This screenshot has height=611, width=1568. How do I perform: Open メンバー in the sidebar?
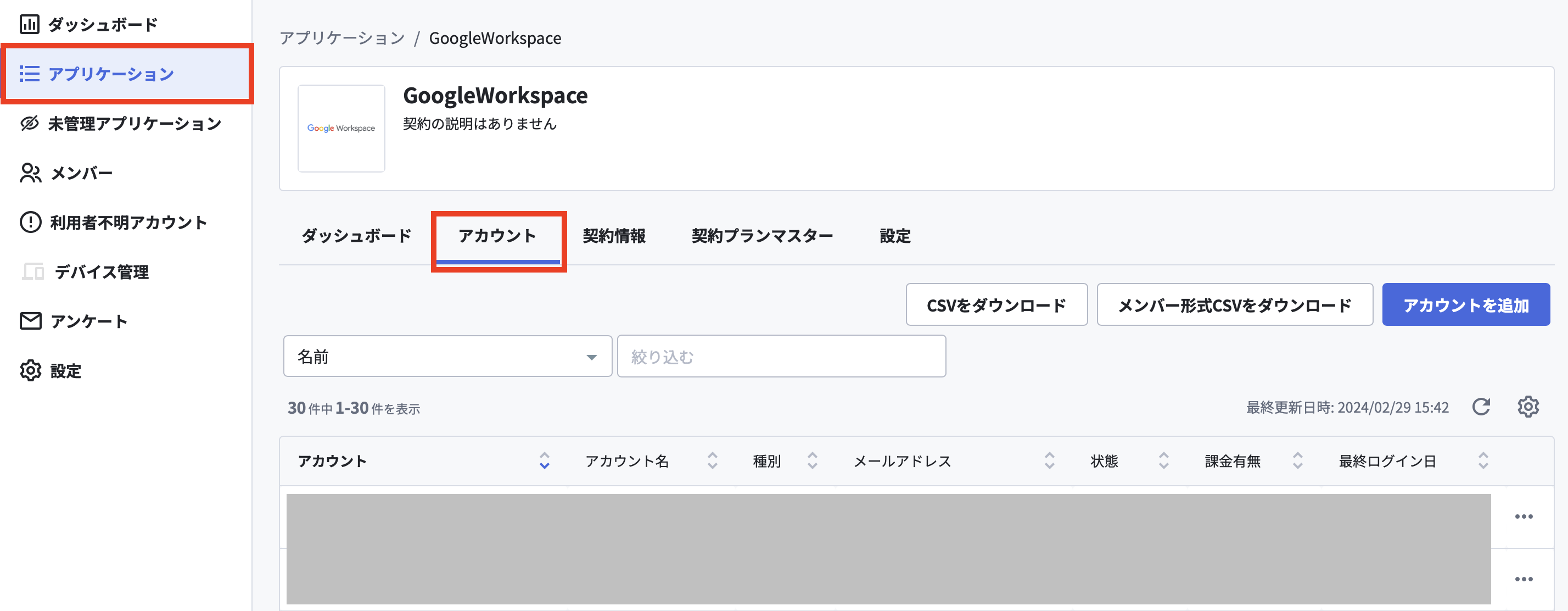click(82, 173)
